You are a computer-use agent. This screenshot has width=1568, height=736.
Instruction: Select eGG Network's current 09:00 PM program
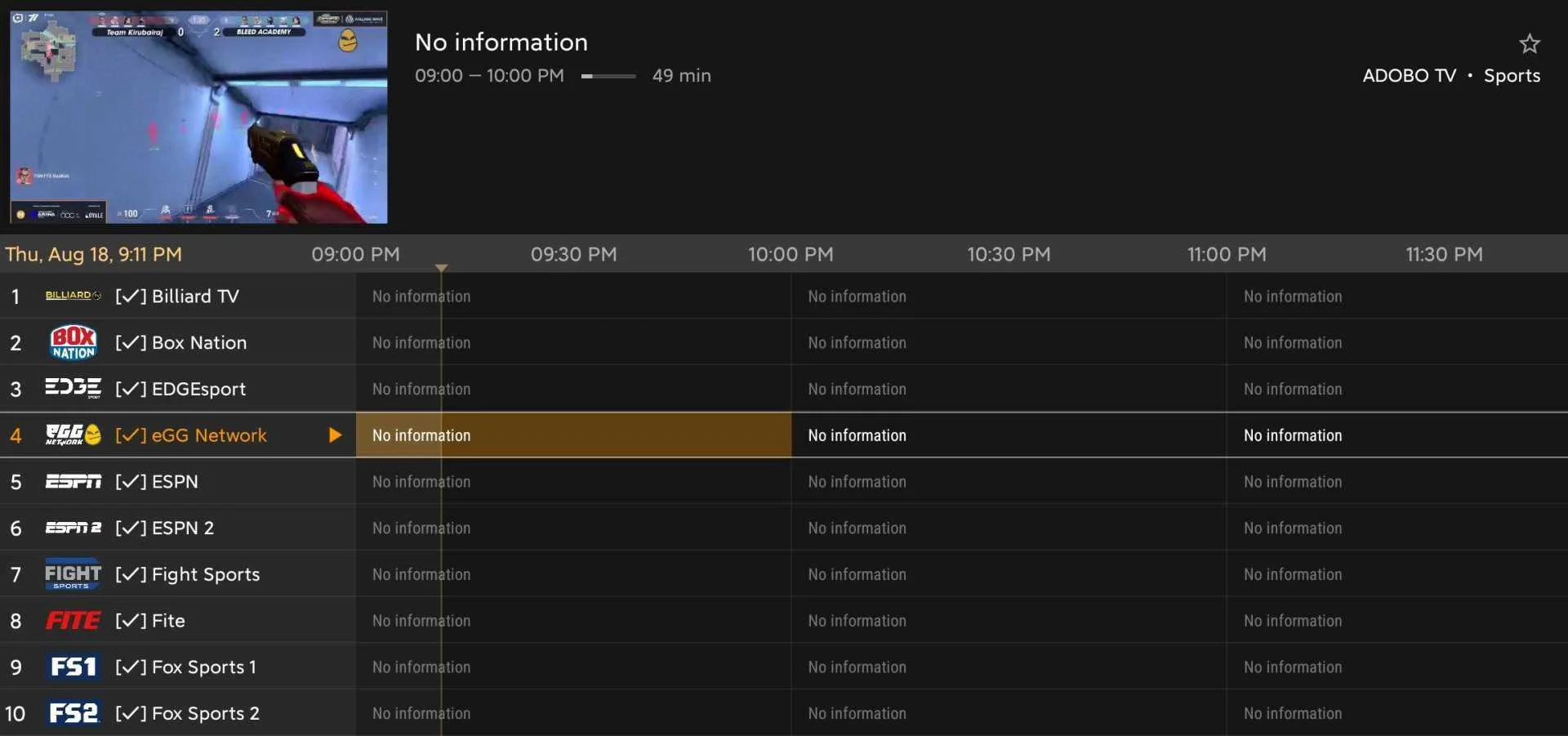pos(573,435)
